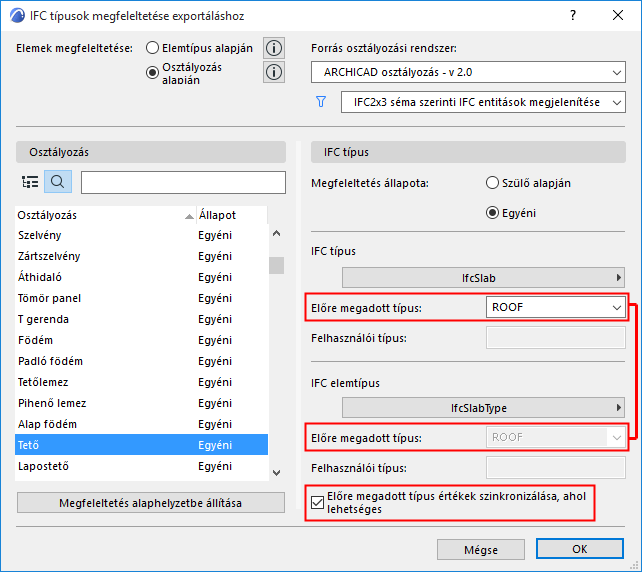Sort list by Állapot column header
The image size is (642, 572).
(x=232, y=215)
